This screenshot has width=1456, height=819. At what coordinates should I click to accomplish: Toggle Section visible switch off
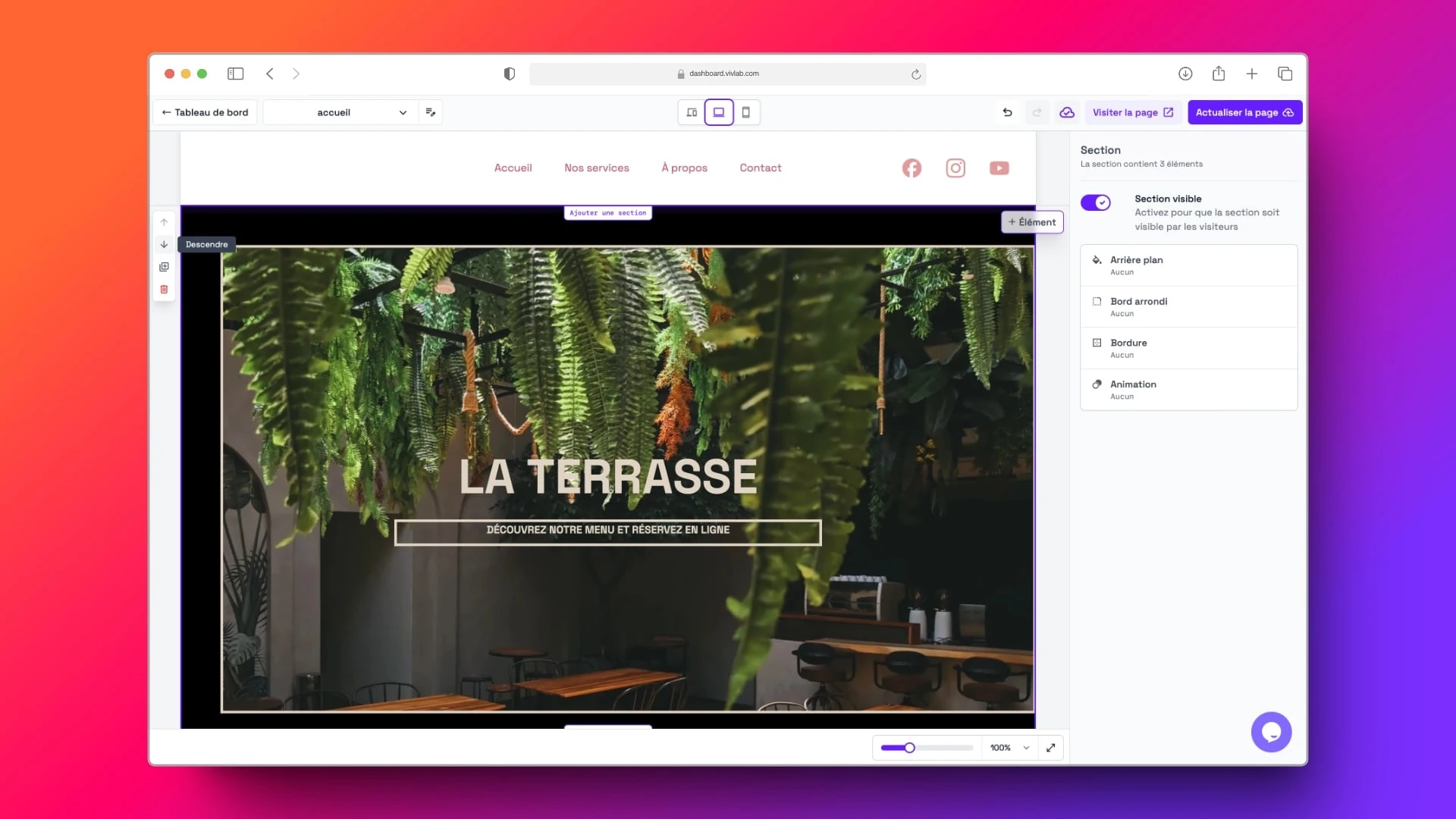click(x=1096, y=202)
